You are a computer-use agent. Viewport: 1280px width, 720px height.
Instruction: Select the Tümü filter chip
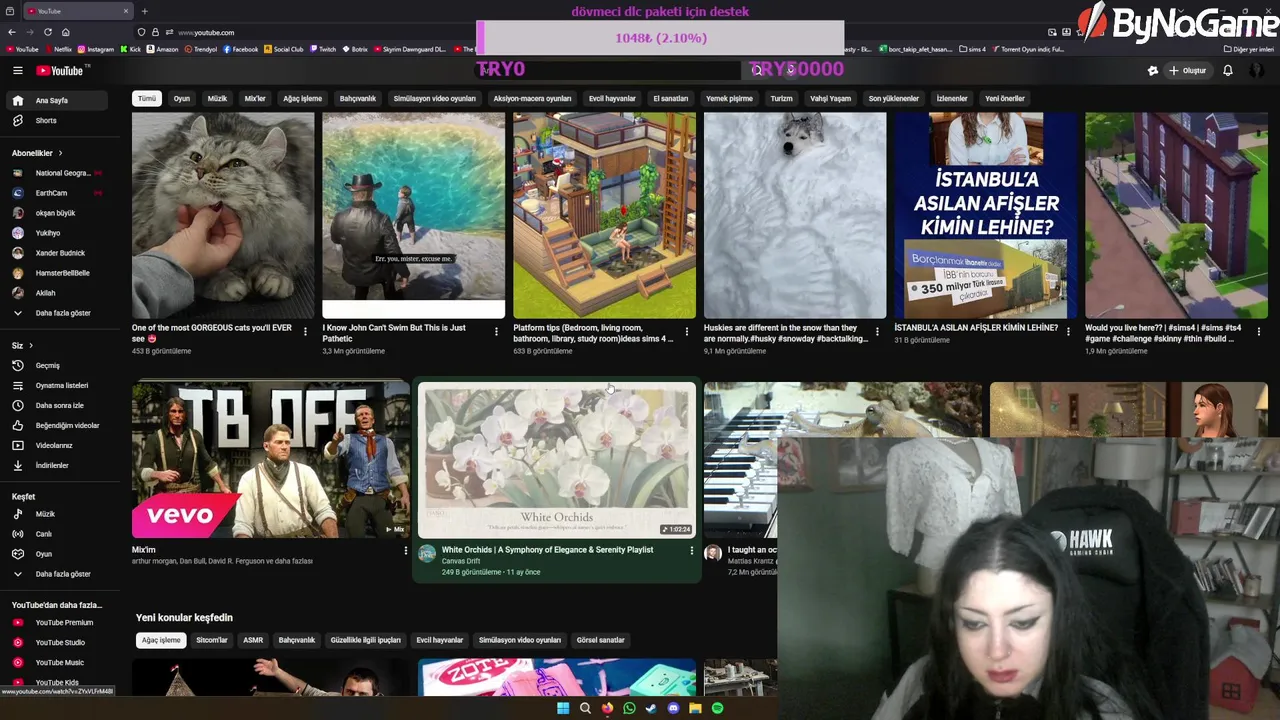click(x=147, y=98)
